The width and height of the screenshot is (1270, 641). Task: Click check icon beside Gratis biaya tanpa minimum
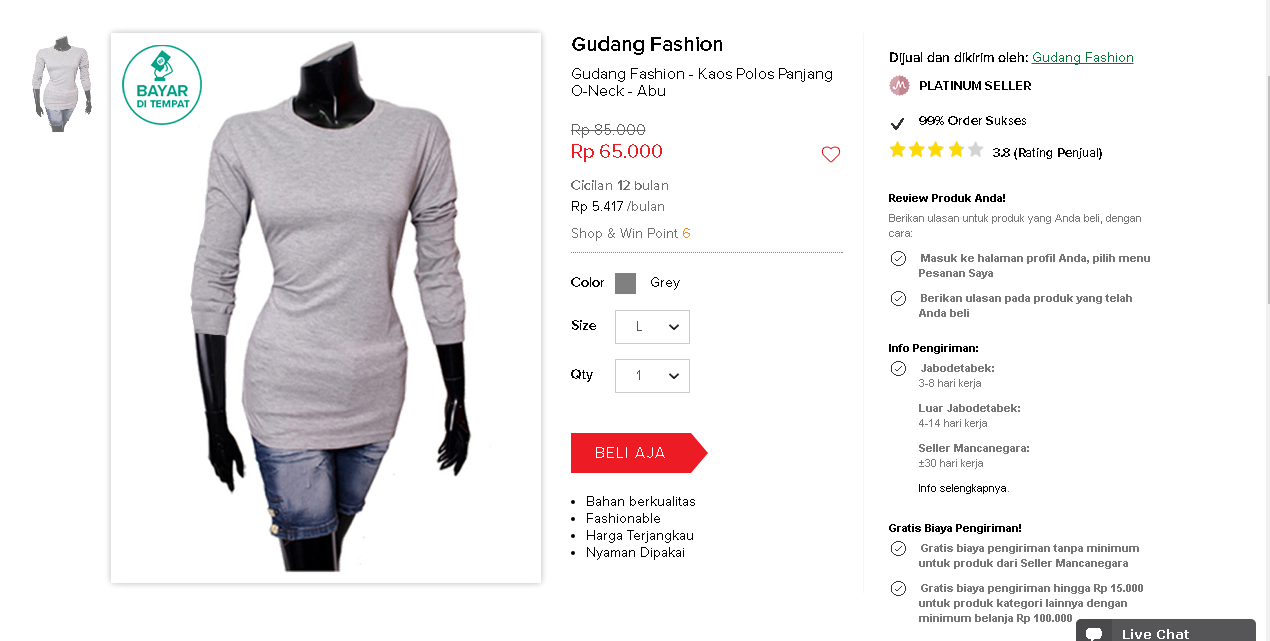pos(898,548)
